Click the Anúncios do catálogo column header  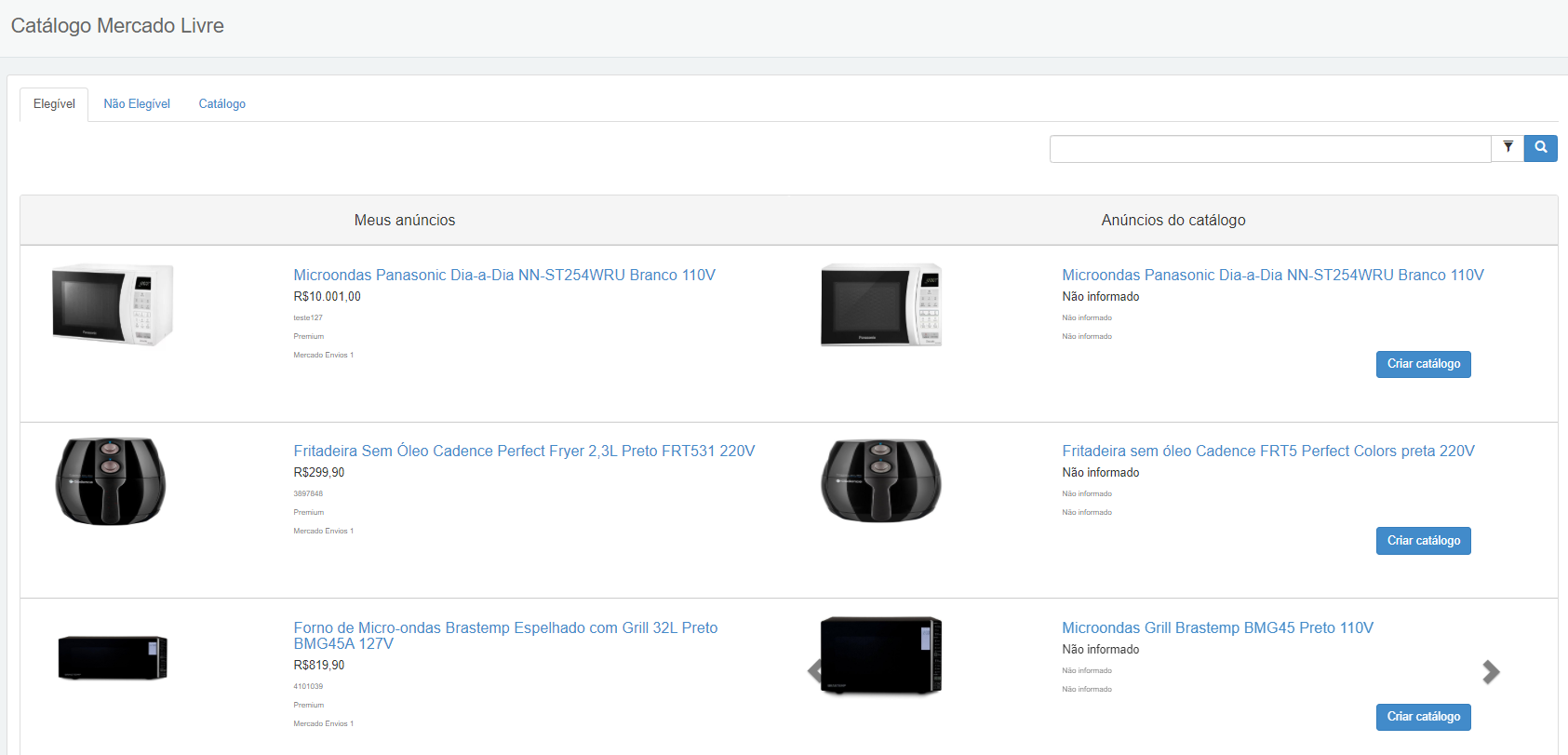pyautogui.click(x=1173, y=221)
